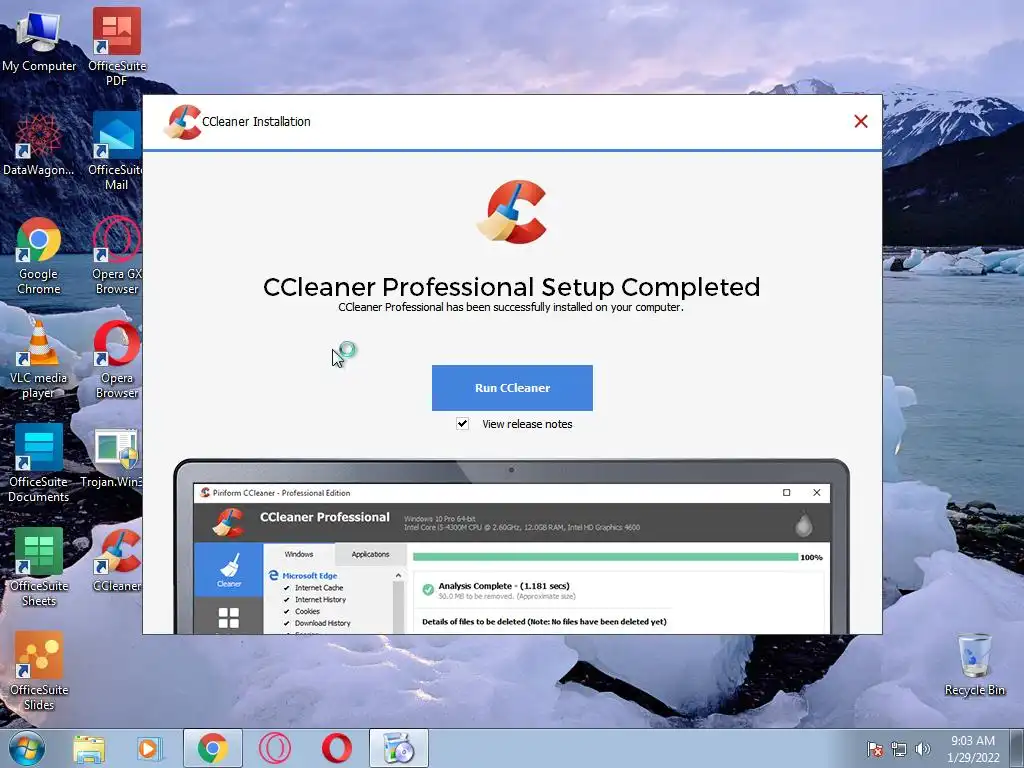Image resolution: width=1024 pixels, height=768 pixels.
Task: Select Google Chrome desktop shortcut
Action: [x=39, y=256]
